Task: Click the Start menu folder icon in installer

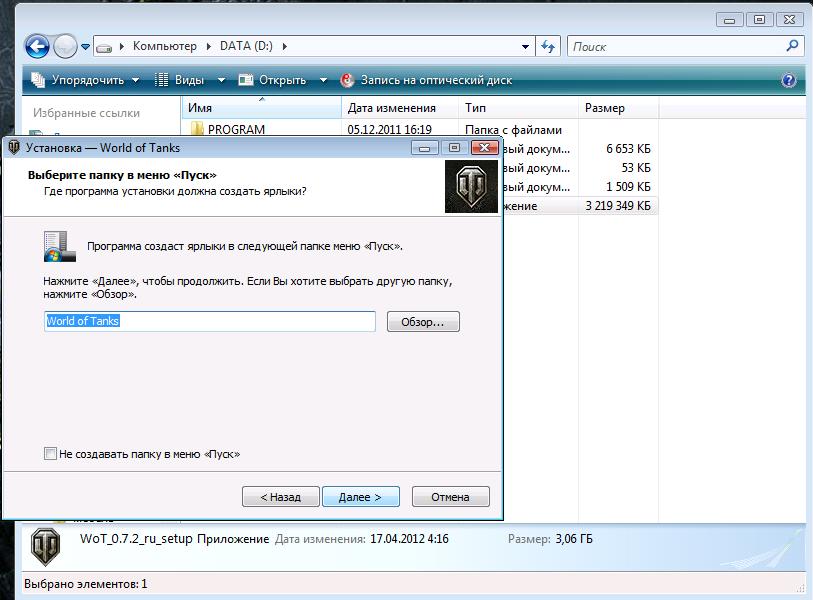Action: click(60, 246)
